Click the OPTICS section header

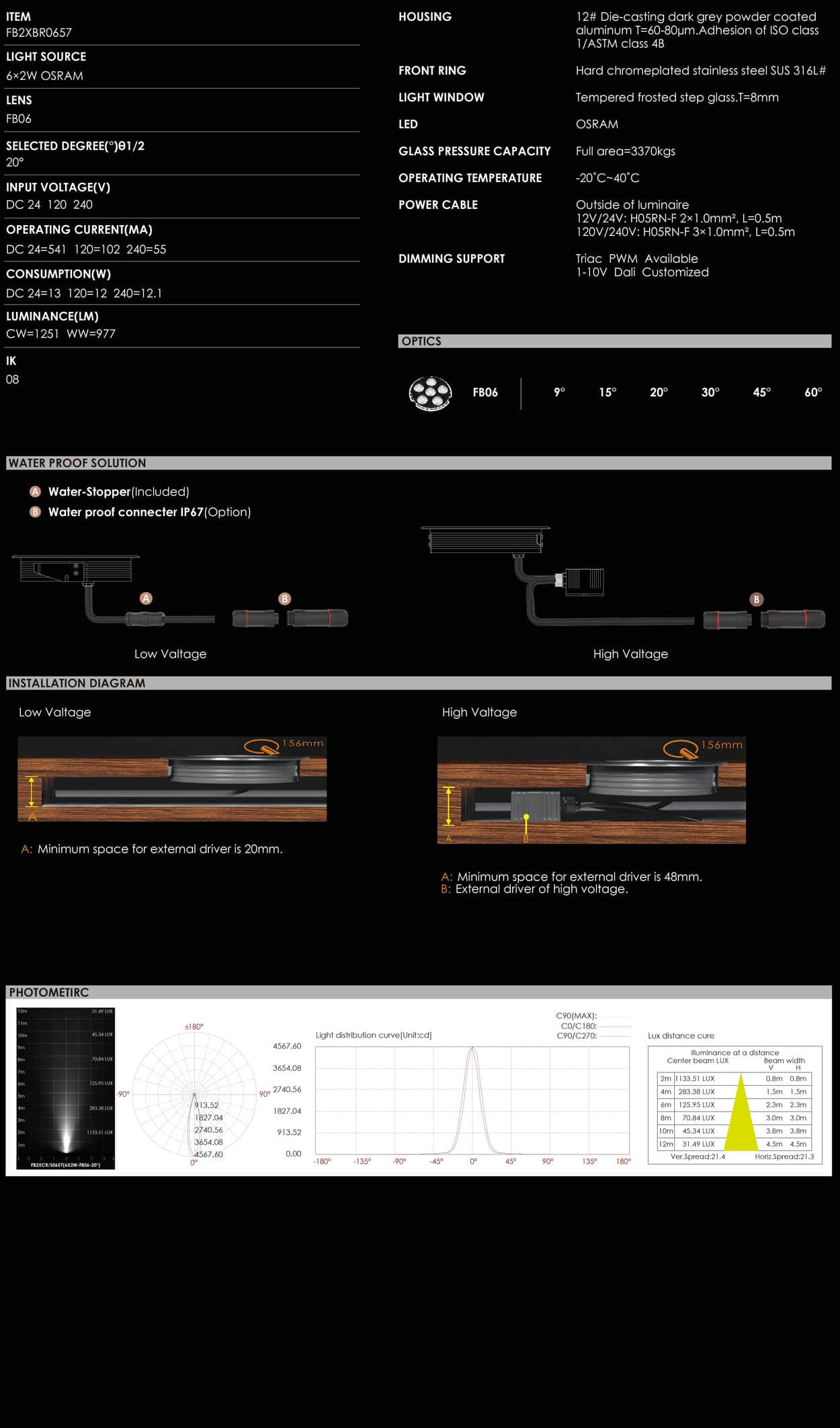click(421, 341)
